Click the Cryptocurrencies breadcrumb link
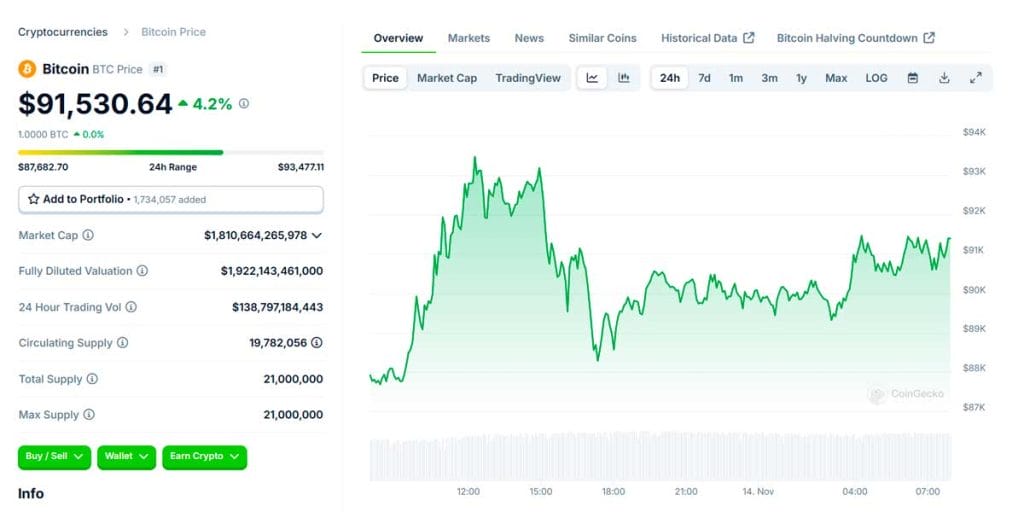The width and height of the screenshot is (1024, 512). click(62, 32)
